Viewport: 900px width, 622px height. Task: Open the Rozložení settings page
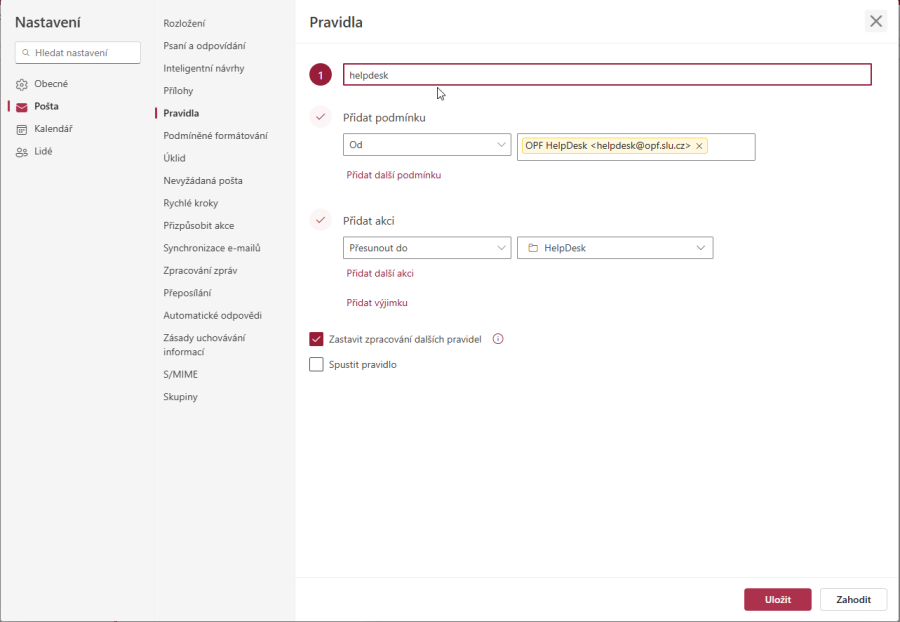(x=184, y=24)
